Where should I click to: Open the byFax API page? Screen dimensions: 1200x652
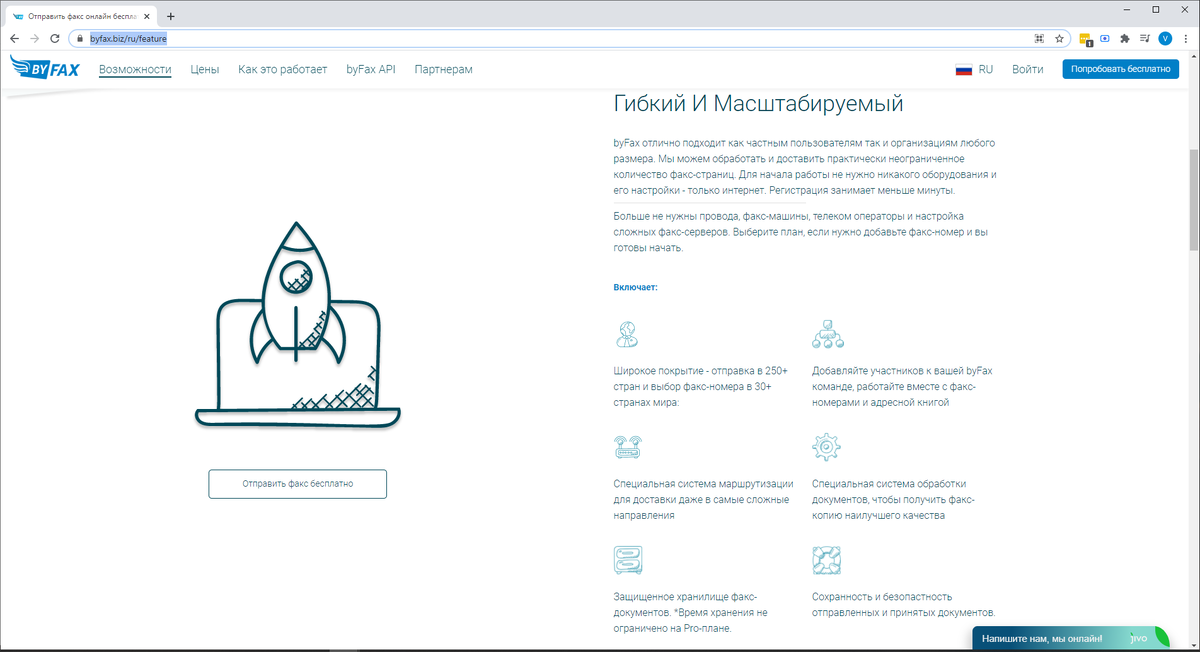click(x=371, y=70)
